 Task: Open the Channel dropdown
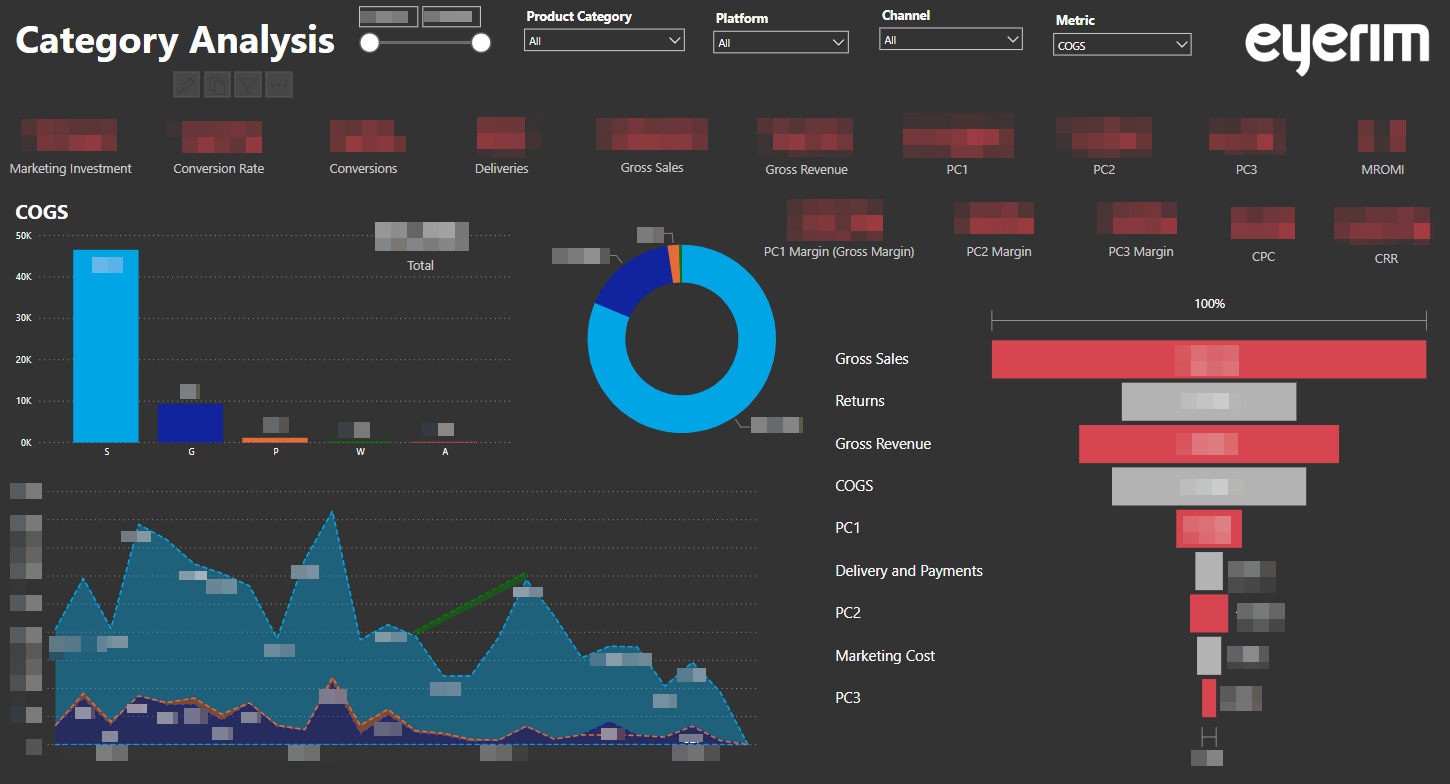pos(951,40)
